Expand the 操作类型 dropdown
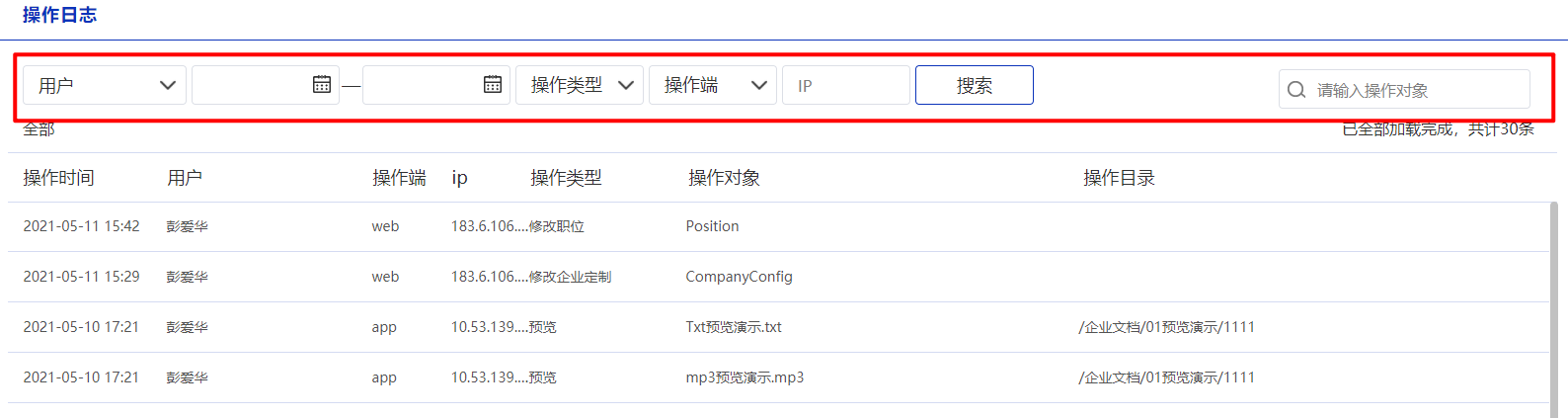This screenshot has width=1568, height=418. click(x=580, y=85)
